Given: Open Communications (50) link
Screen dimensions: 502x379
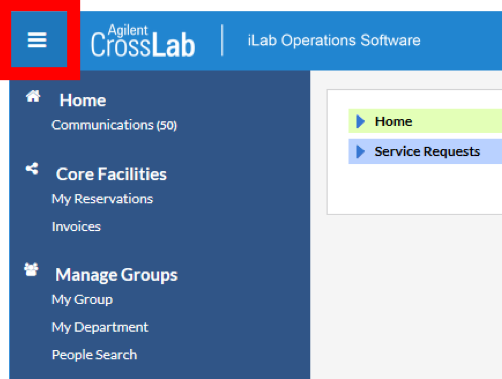Looking at the screenshot, I should (x=114, y=125).
